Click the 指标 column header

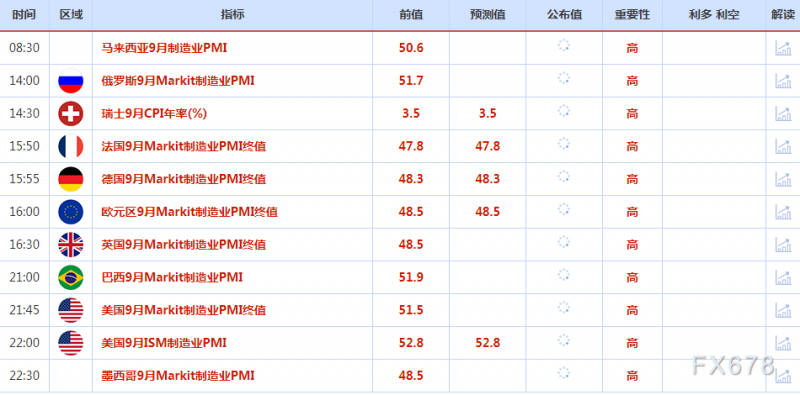pos(232,14)
